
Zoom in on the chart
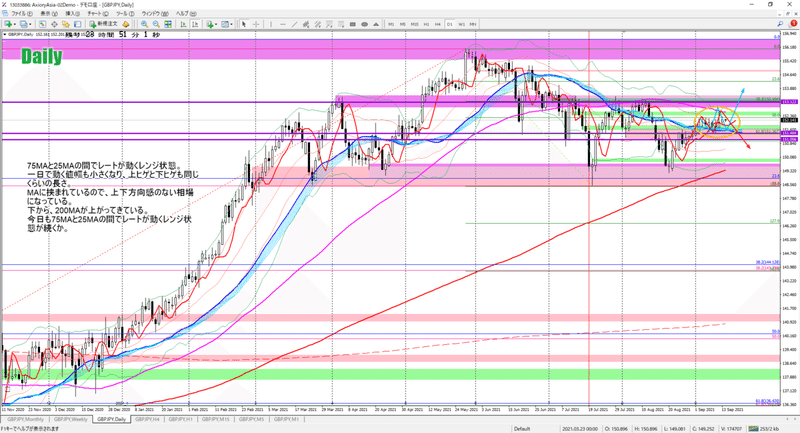144,24
